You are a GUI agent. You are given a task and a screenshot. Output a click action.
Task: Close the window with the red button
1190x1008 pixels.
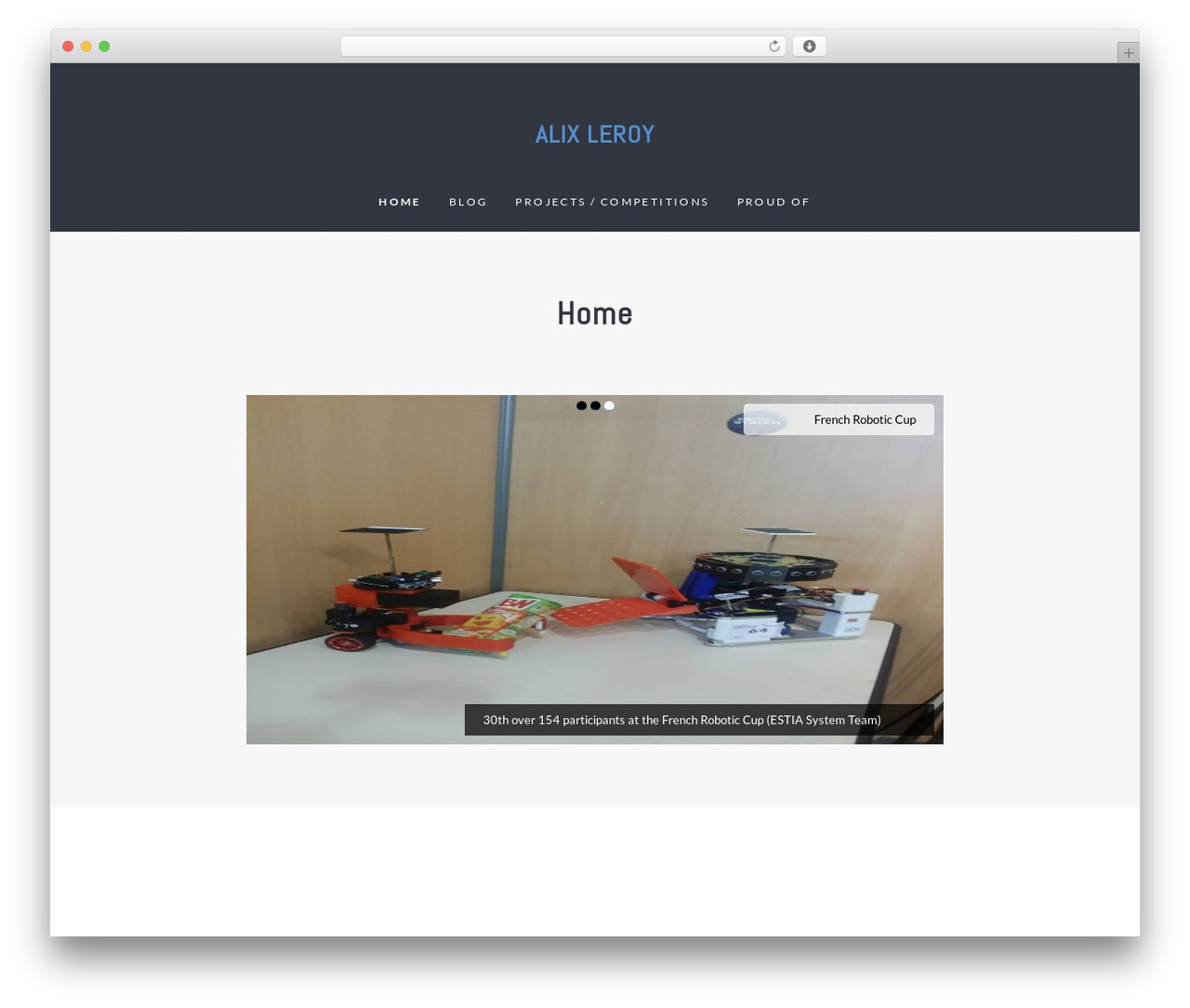pos(68,46)
